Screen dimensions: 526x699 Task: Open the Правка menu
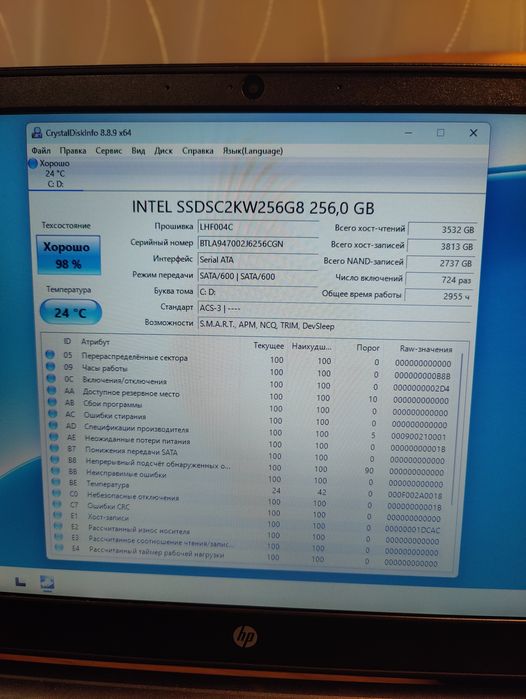click(x=73, y=151)
